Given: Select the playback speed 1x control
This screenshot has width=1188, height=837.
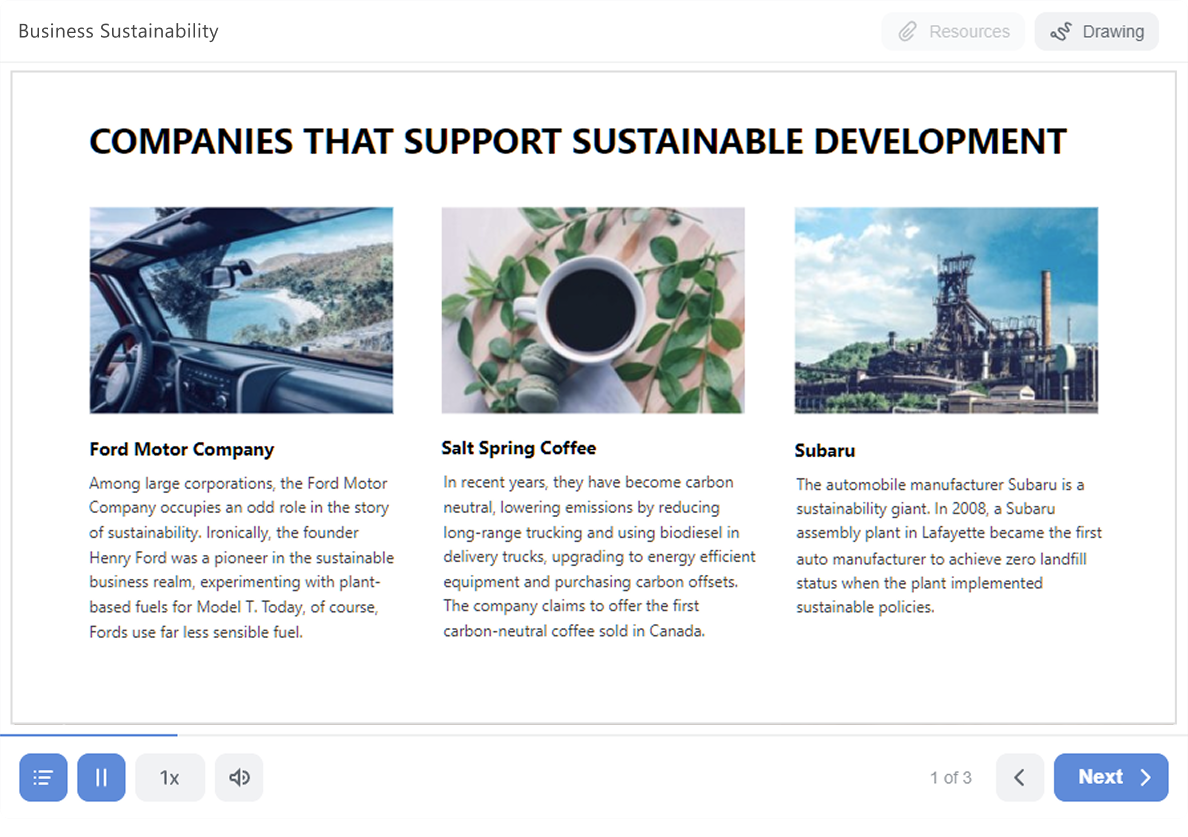Looking at the screenshot, I should click(x=169, y=777).
